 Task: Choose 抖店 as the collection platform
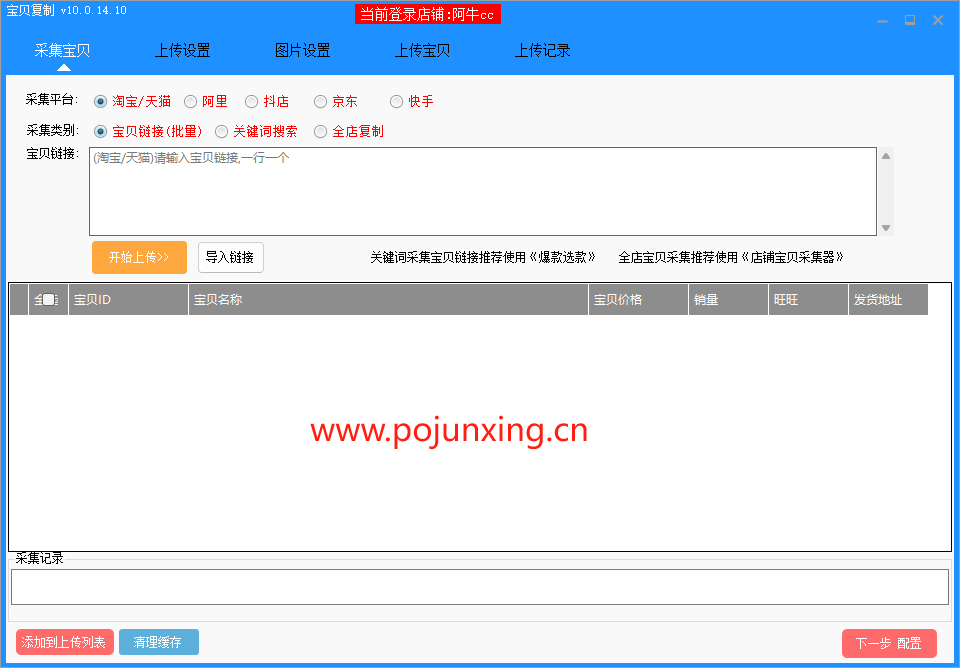coord(252,102)
